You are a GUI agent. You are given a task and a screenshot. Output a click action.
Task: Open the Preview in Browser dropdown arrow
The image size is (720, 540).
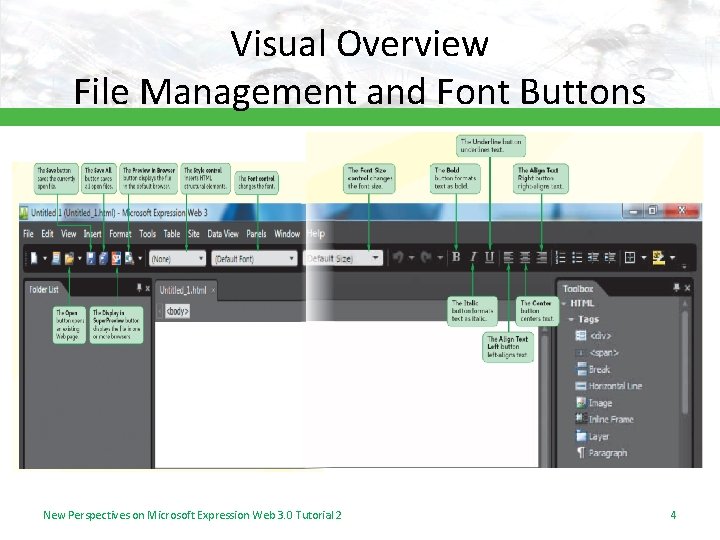click(x=140, y=259)
